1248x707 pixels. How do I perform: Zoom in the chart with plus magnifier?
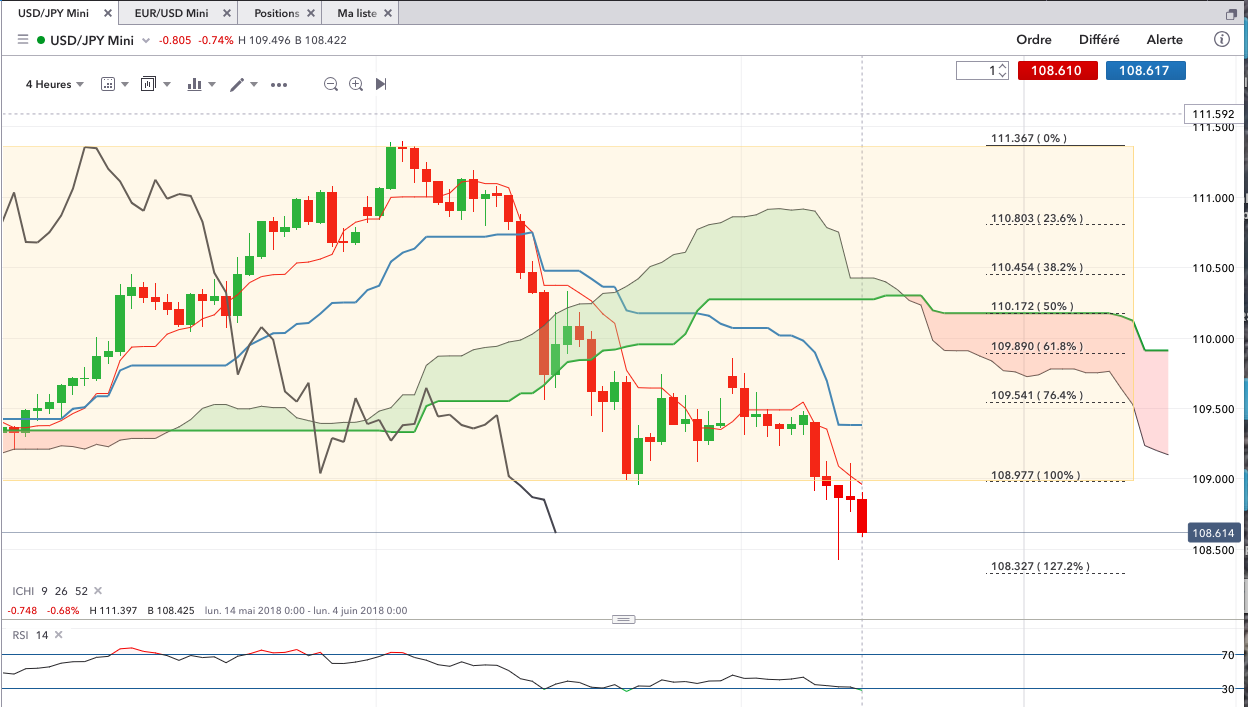pyautogui.click(x=356, y=85)
